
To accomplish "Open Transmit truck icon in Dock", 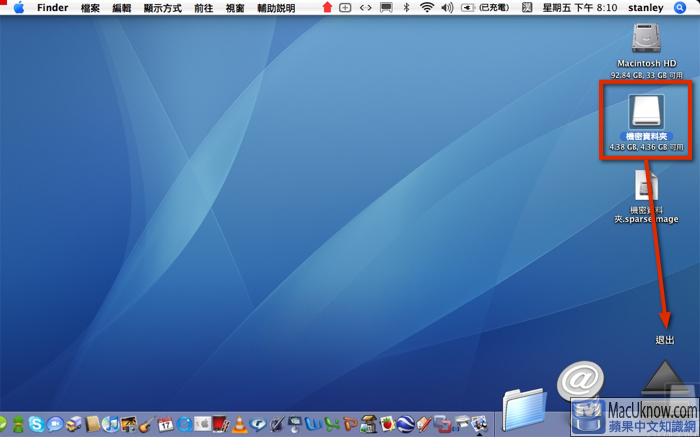I will [74, 424].
